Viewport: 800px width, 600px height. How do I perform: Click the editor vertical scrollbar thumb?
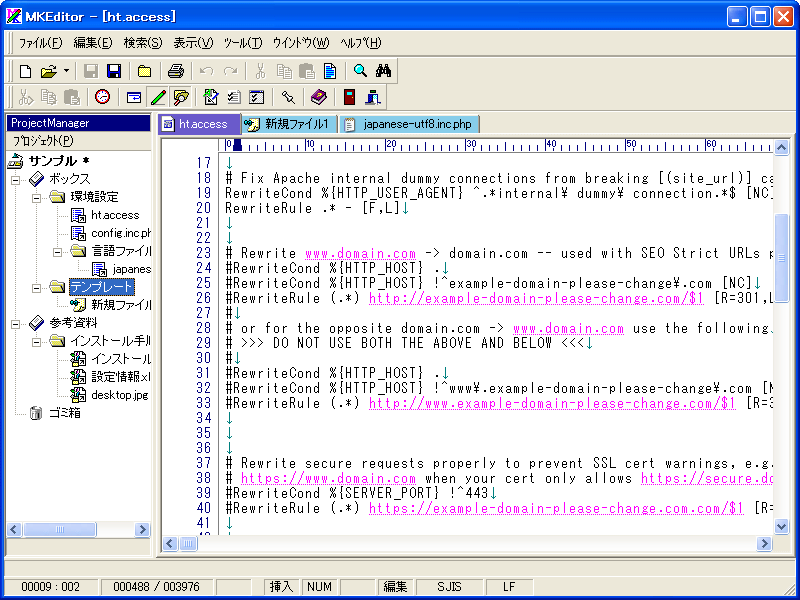pyautogui.click(x=781, y=259)
